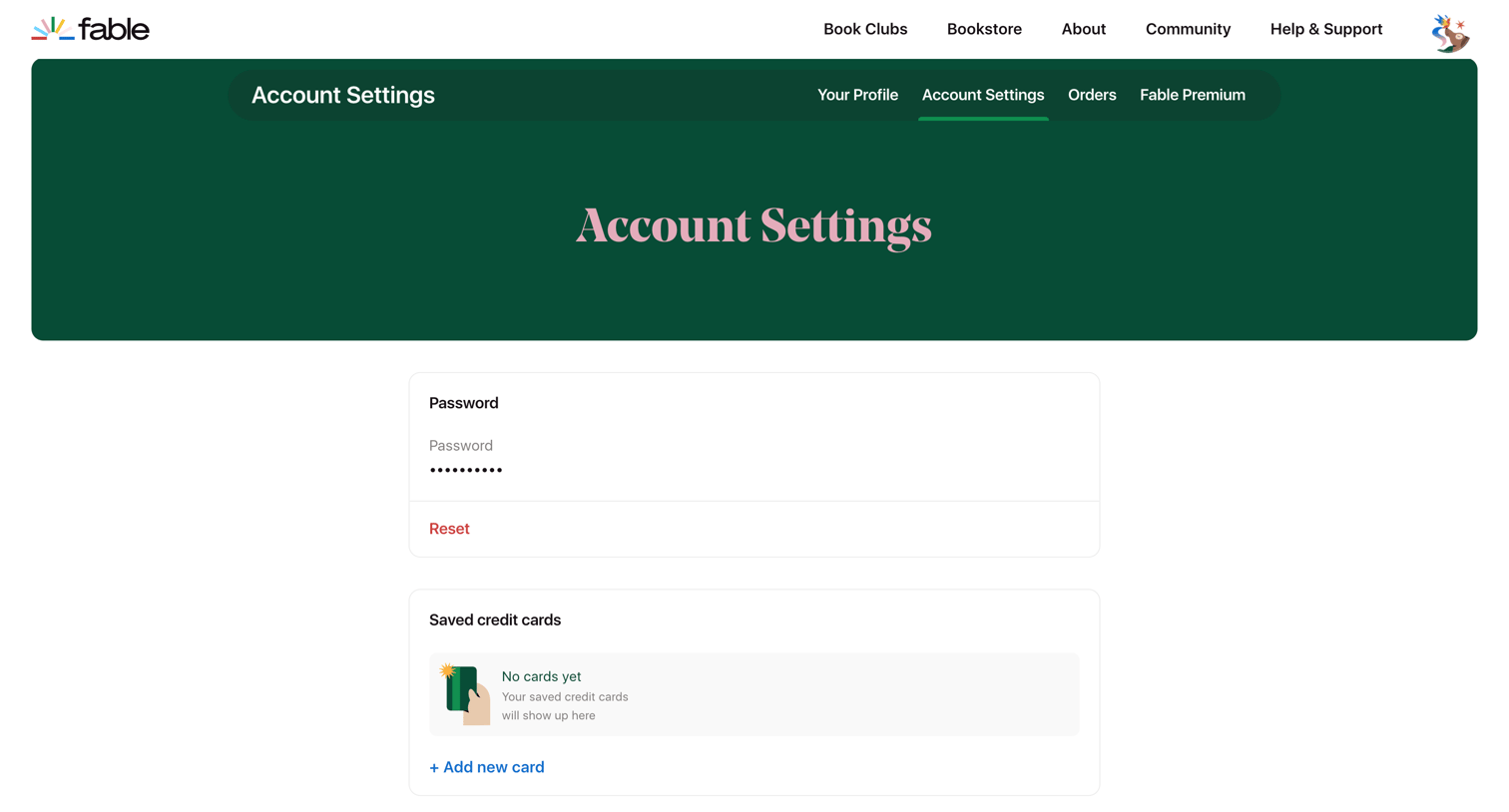
Task: Click the white Account Settings title in subnav bar
Action: 343,95
